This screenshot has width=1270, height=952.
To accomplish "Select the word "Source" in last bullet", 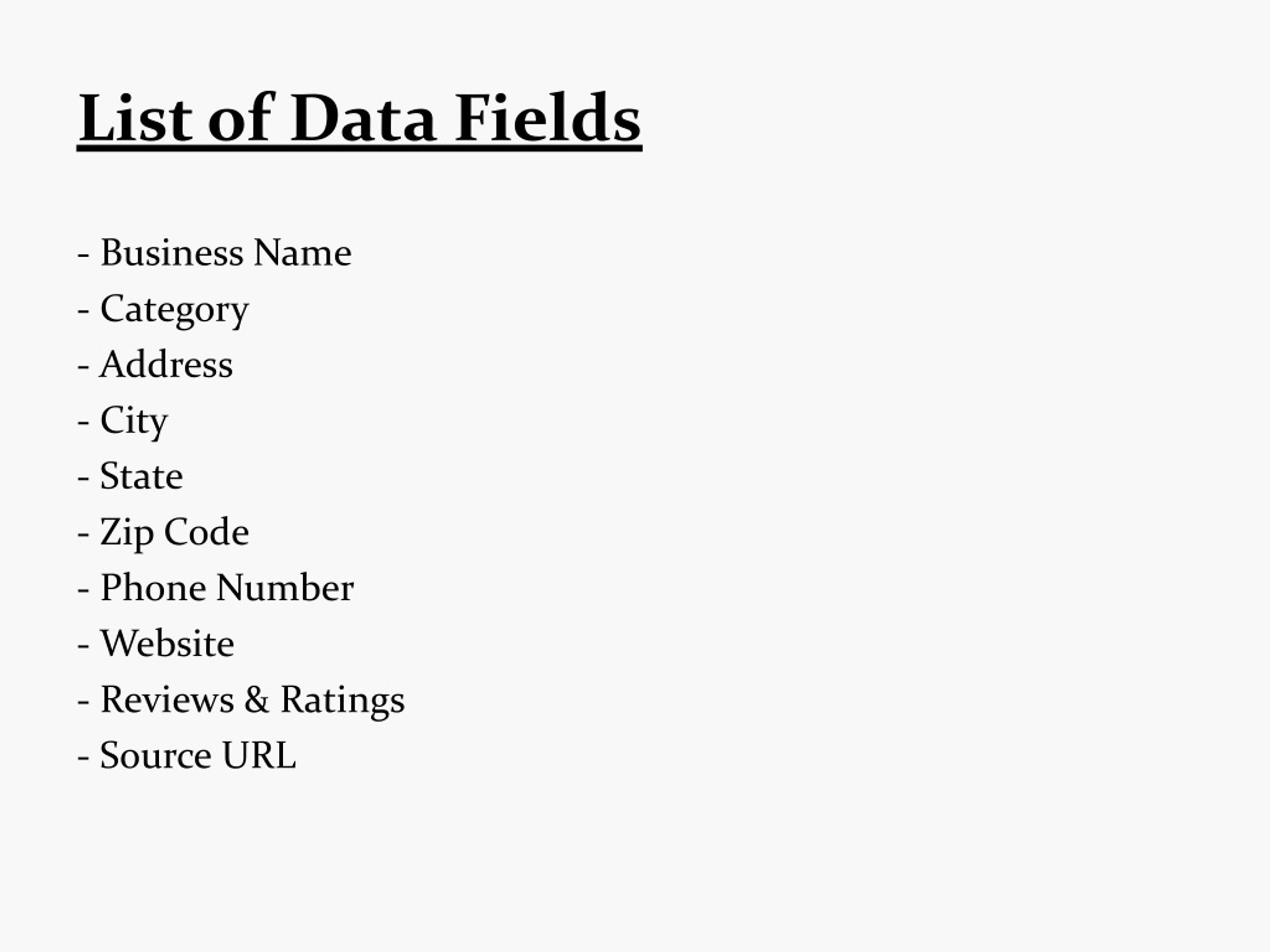I will click(156, 755).
